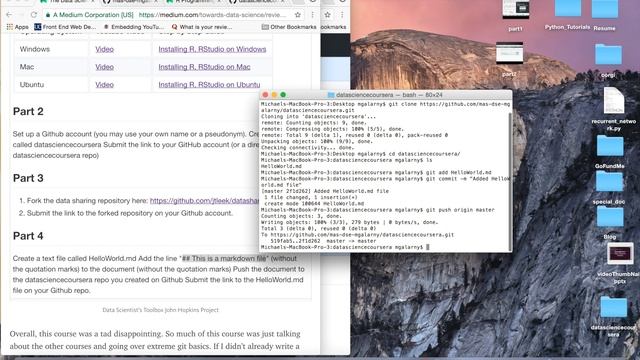Click the Terminal cursor on the last prompt
Screen dimensions: 640x360
pos(428,247)
